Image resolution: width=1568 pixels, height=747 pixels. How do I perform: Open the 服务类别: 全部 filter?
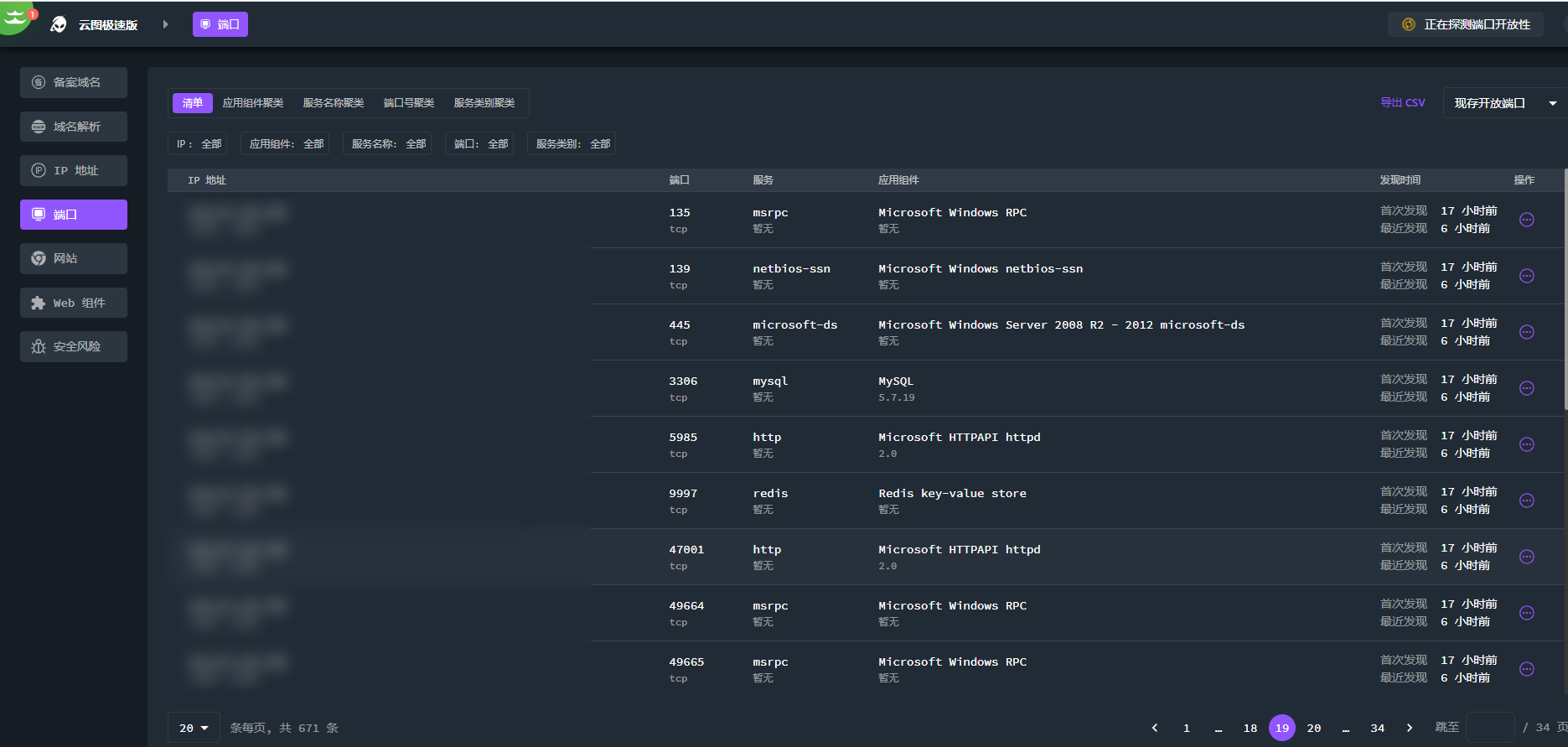572,144
